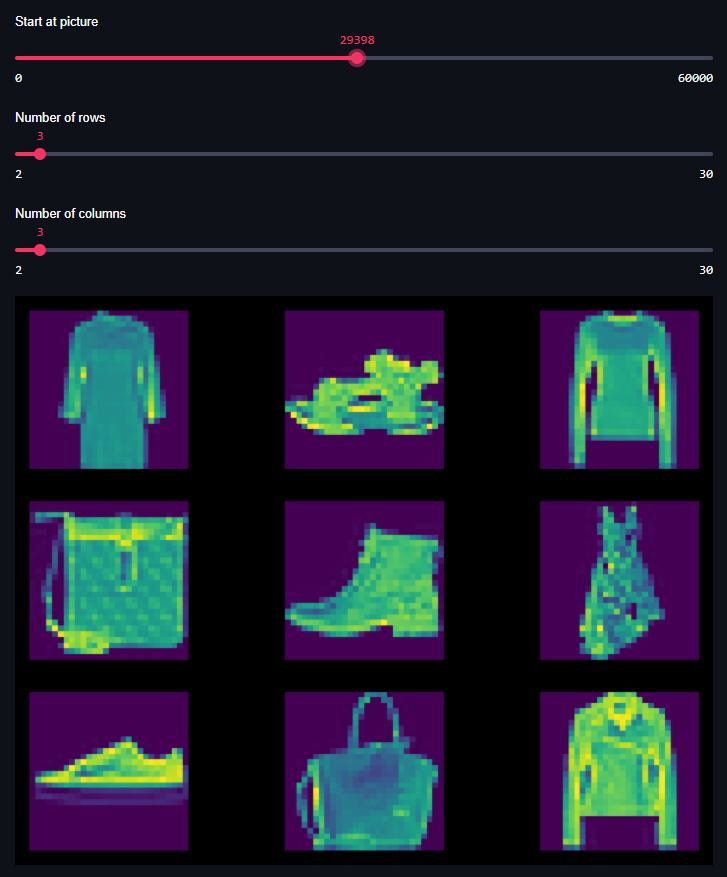Select the patterned sleeveless dress image
The image size is (727, 877).
point(619,580)
